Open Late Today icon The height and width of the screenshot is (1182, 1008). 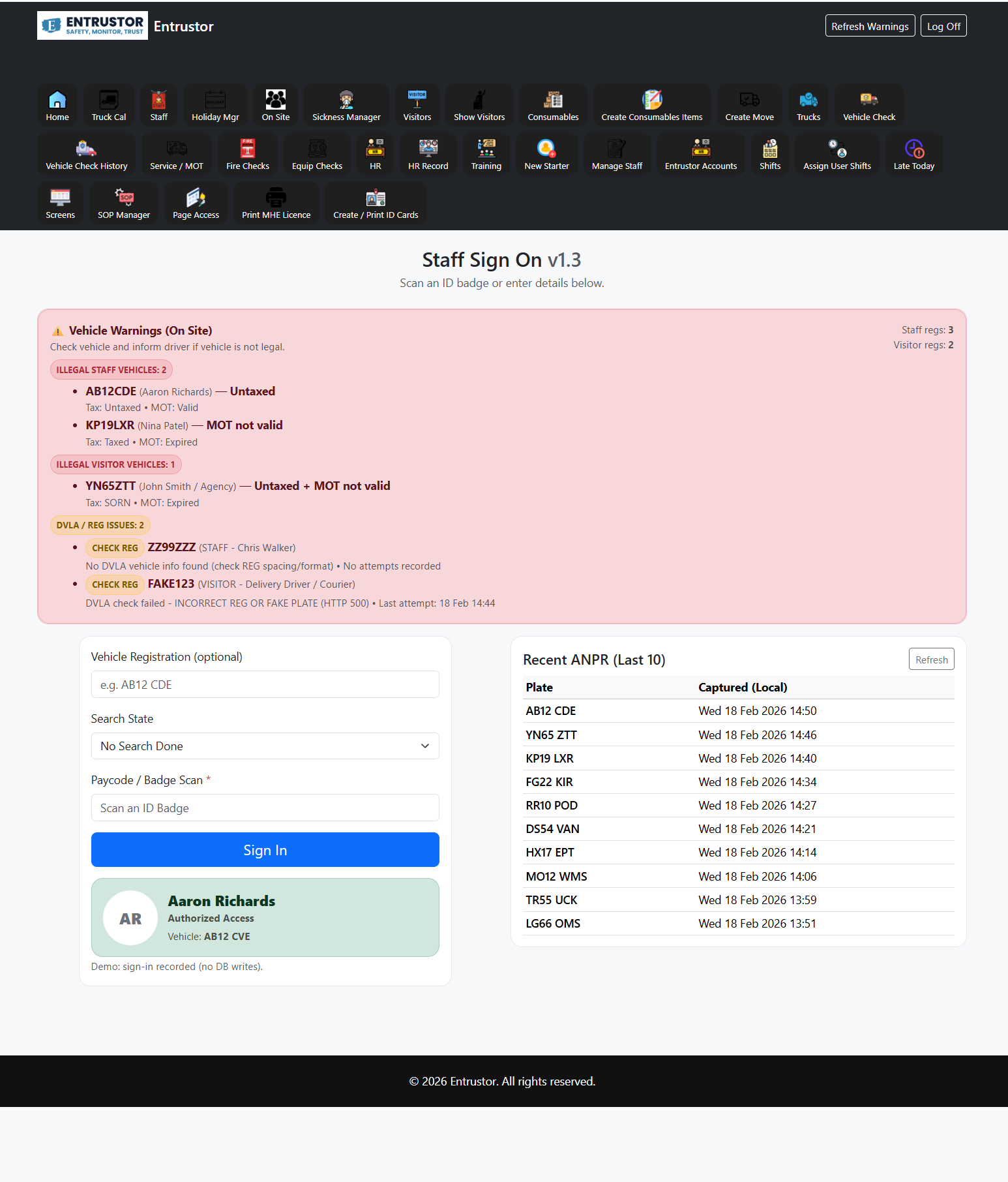click(x=914, y=154)
